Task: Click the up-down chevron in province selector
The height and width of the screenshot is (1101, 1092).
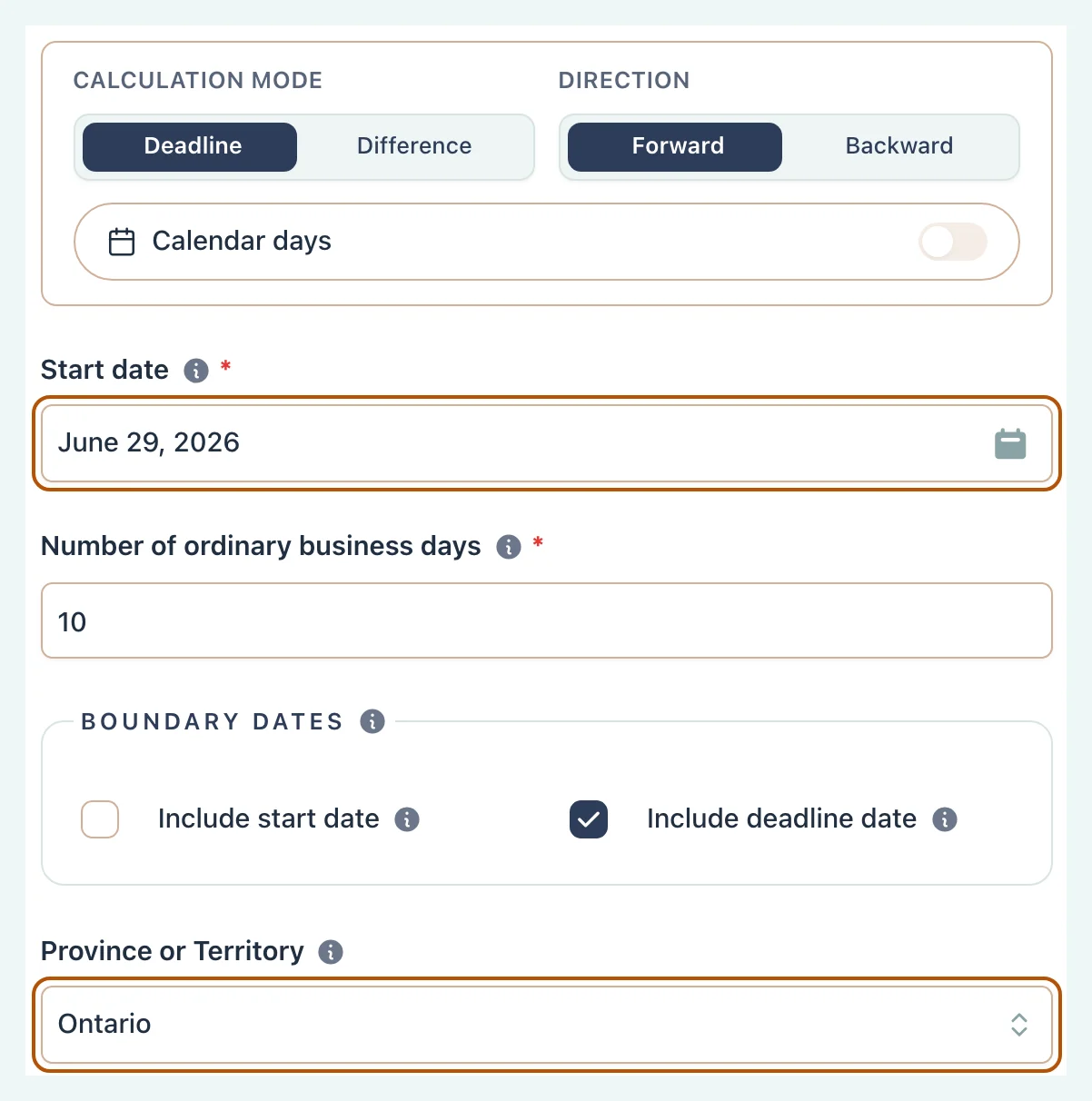Action: [1019, 1025]
